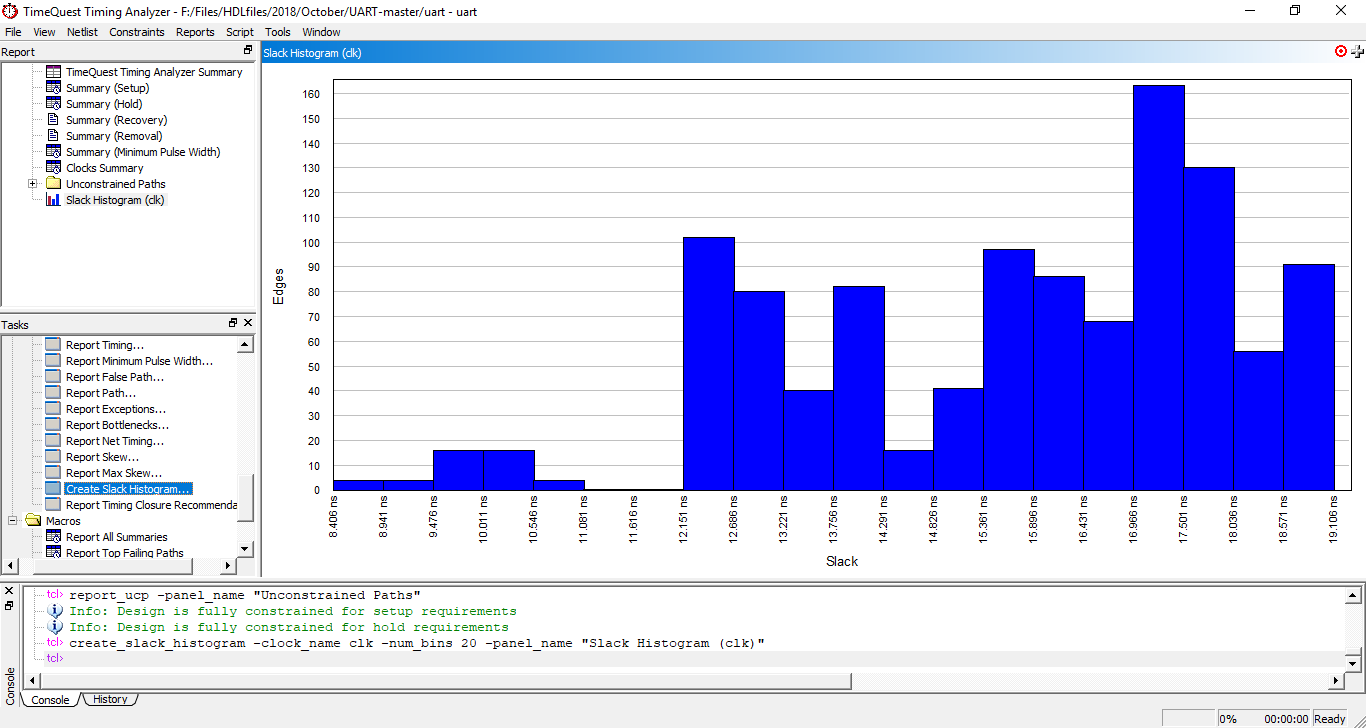Click the Console horizontal scroll-right arrow
The image size is (1366, 728).
[x=1336, y=681]
